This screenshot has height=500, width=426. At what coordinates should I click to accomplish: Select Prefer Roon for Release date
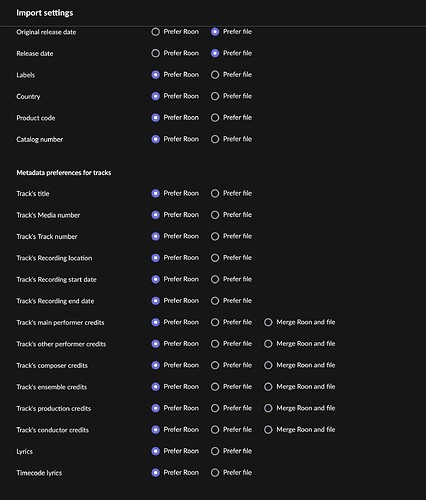tap(155, 53)
